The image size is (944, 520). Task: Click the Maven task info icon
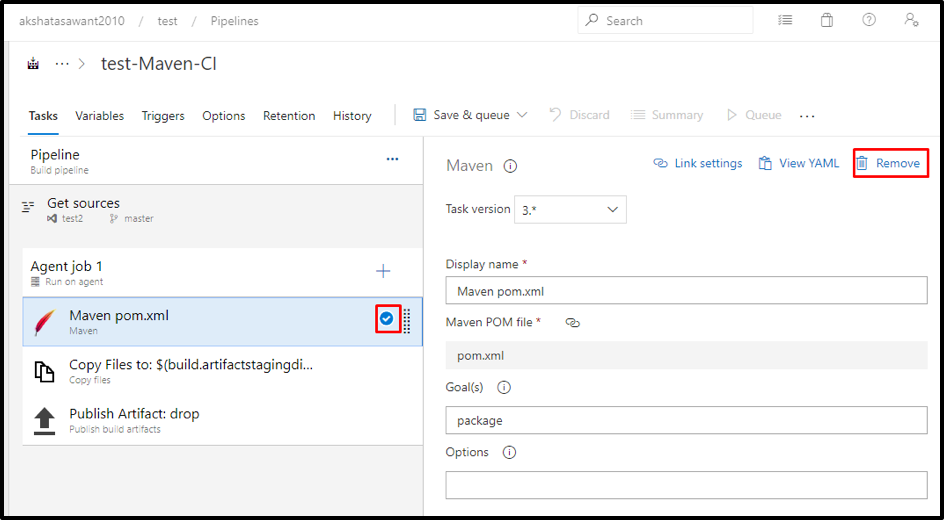(x=510, y=166)
